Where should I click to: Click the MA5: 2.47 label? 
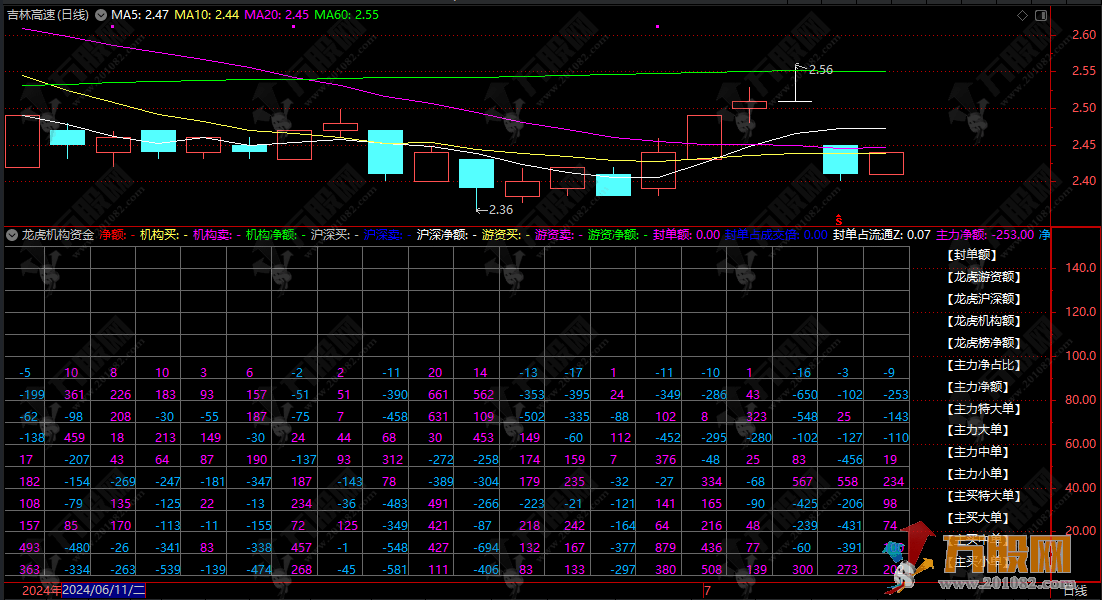click(140, 15)
